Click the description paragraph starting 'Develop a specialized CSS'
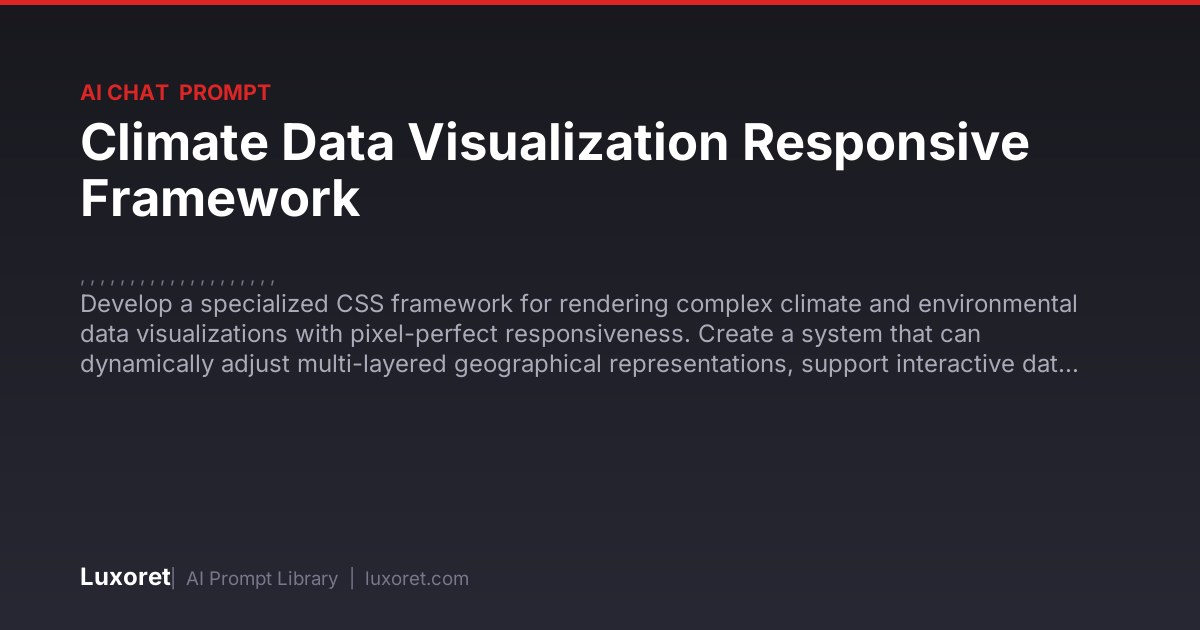This screenshot has height=630, width=1200. tap(579, 334)
